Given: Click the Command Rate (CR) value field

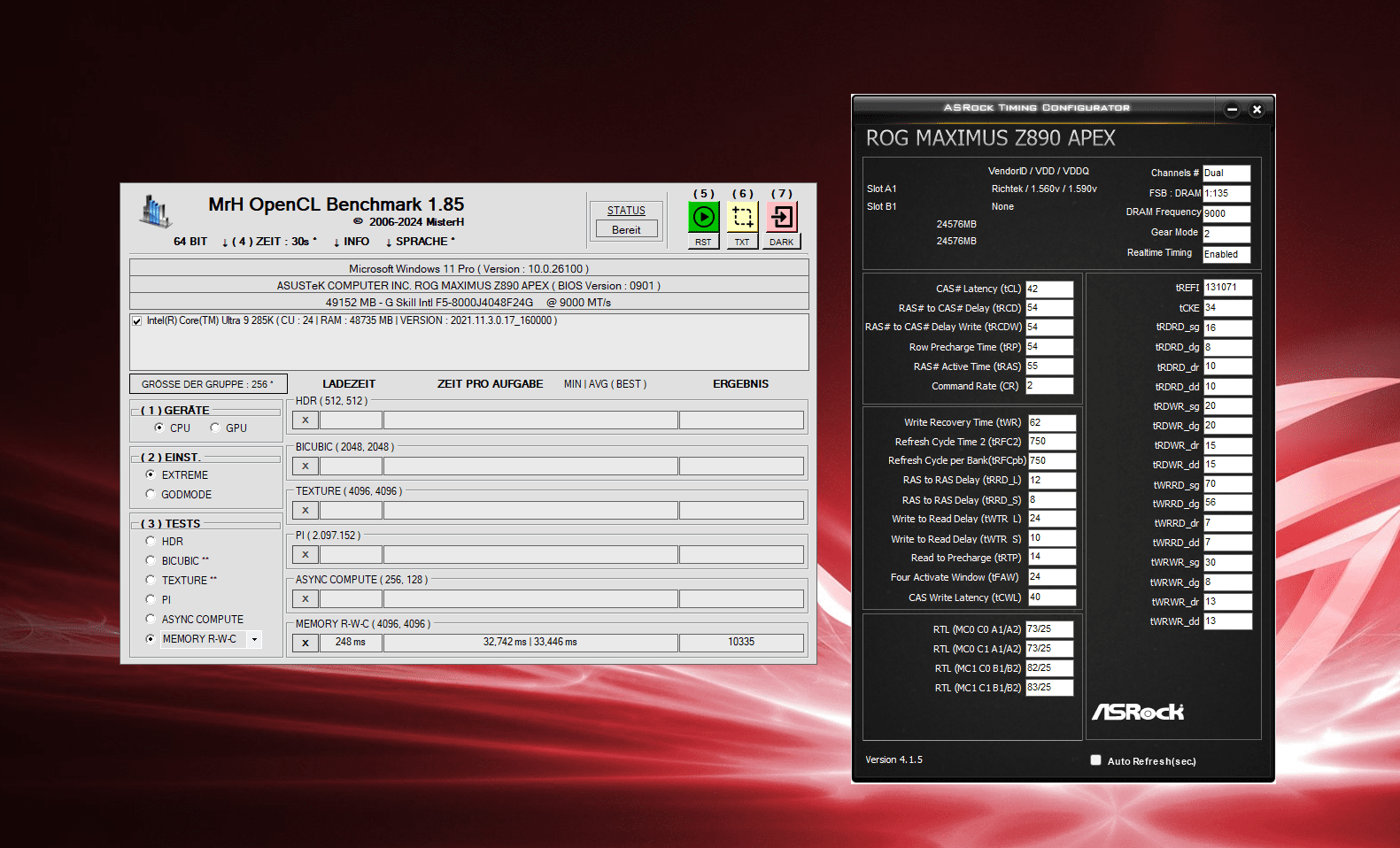Looking at the screenshot, I should 1049,386.
